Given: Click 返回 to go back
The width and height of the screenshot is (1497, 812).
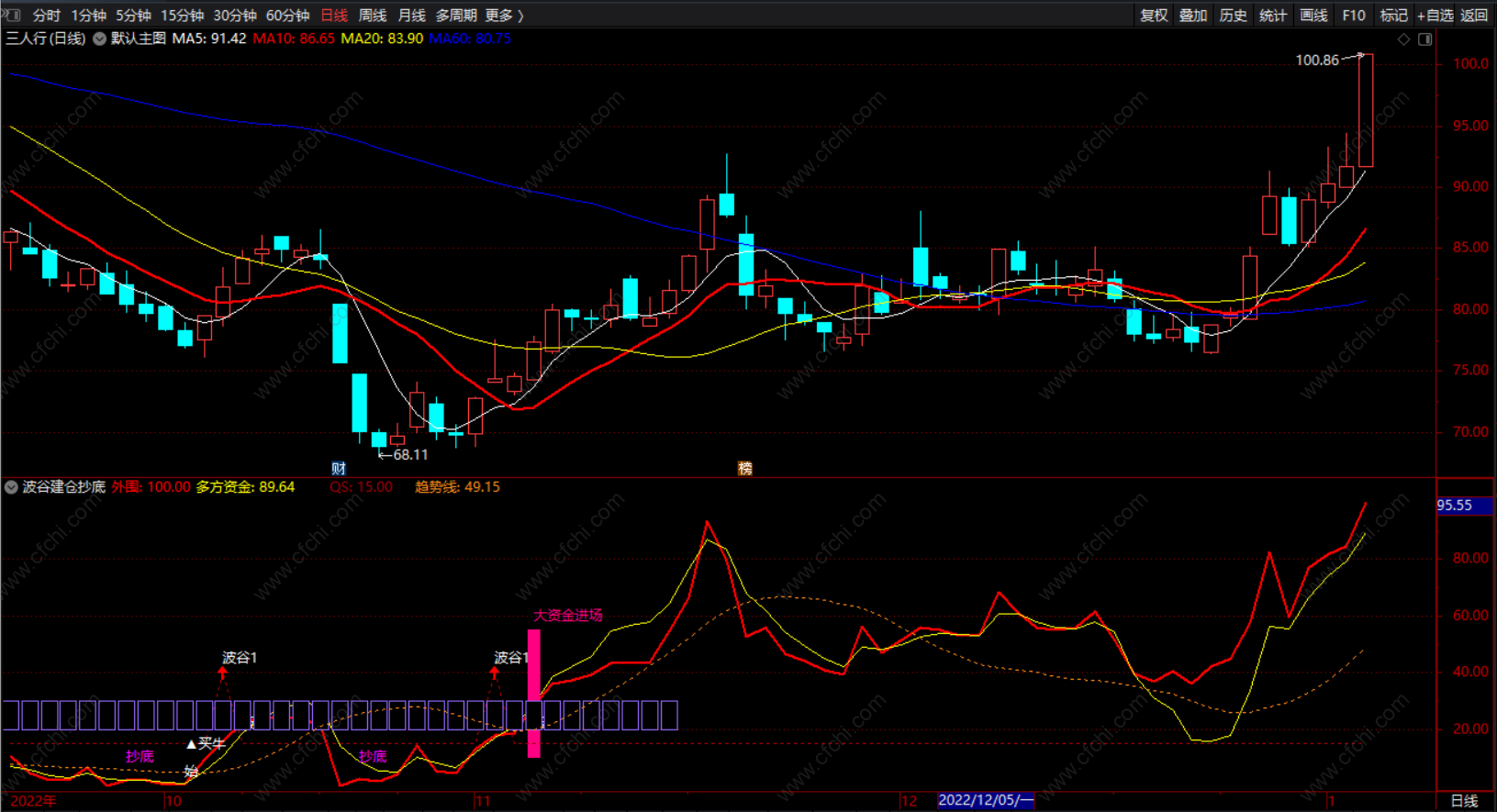Looking at the screenshot, I should tap(1474, 16).
